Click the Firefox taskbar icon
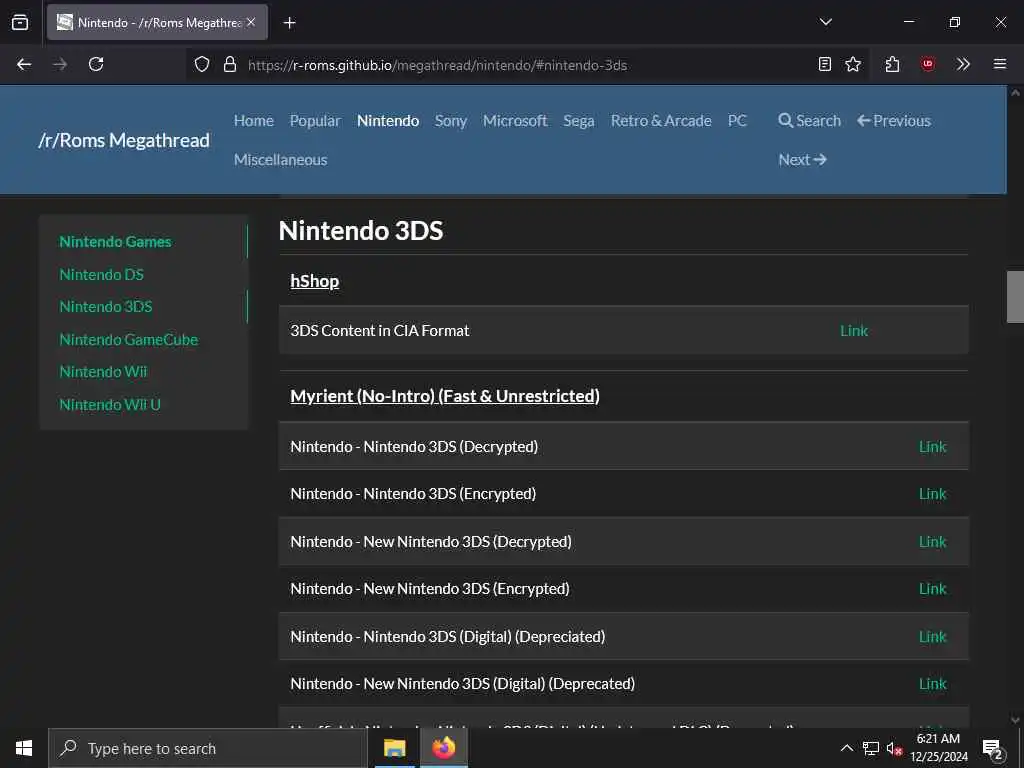 click(x=443, y=748)
